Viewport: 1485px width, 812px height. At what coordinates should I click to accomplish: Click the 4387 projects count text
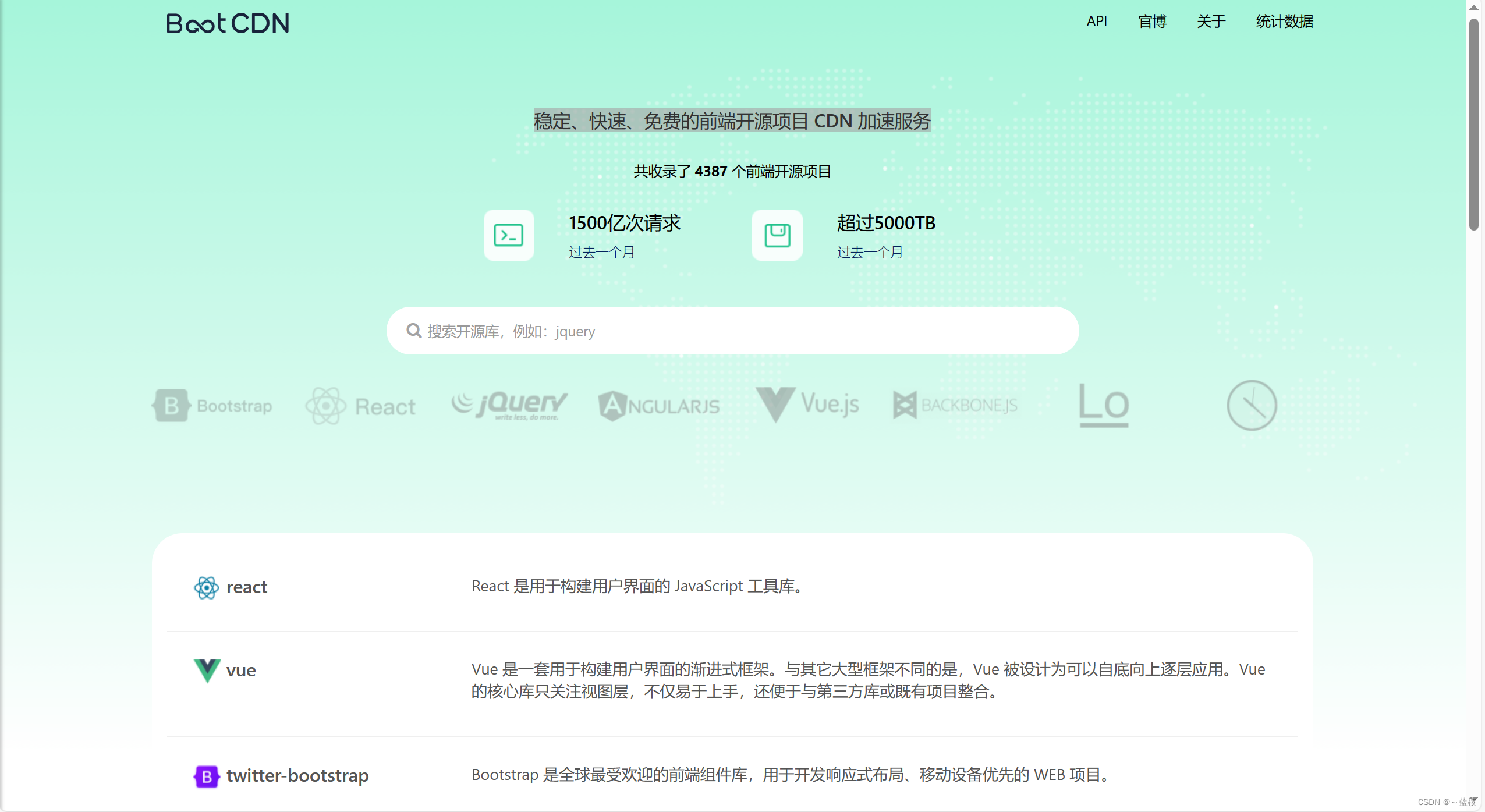point(732,172)
